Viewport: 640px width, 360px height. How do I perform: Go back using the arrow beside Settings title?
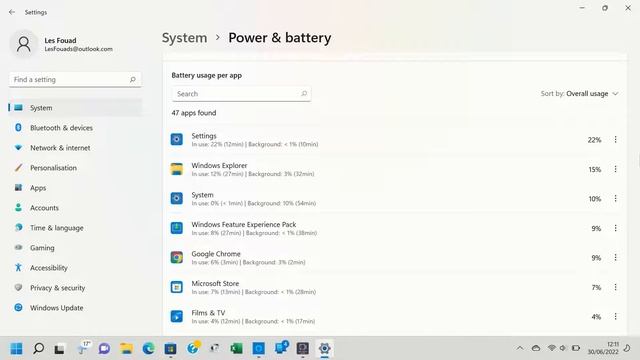click(12, 12)
